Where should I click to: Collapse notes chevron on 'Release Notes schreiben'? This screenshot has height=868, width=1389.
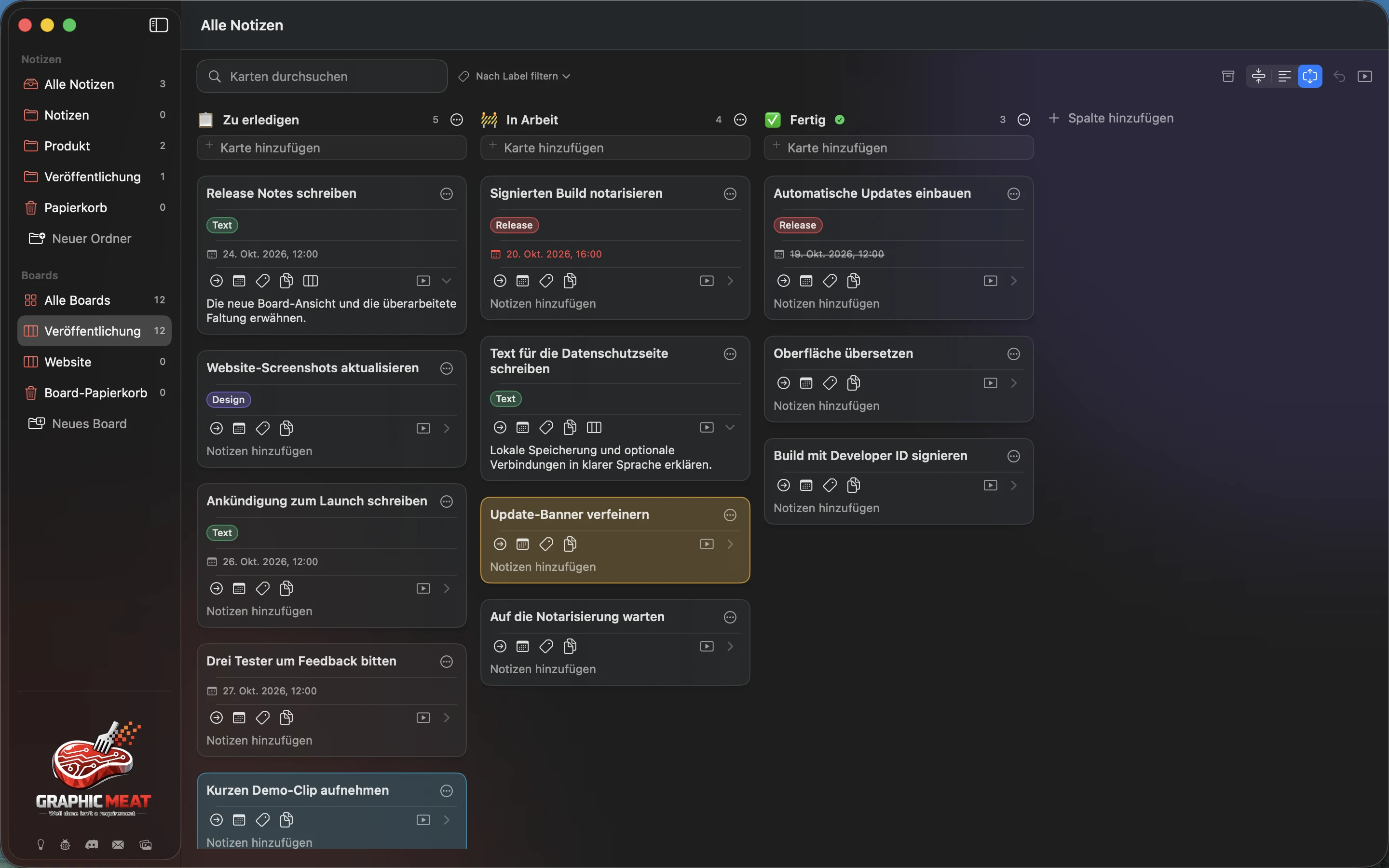pyautogui.click(x=446, y=281)
